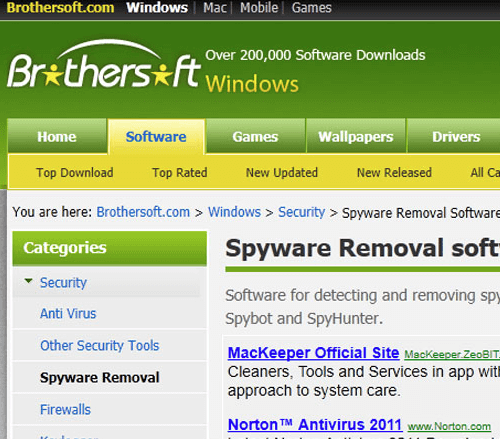Screen dimensions: 500x439
Task: Open Other Security Tools category
Action: [100, 345]
